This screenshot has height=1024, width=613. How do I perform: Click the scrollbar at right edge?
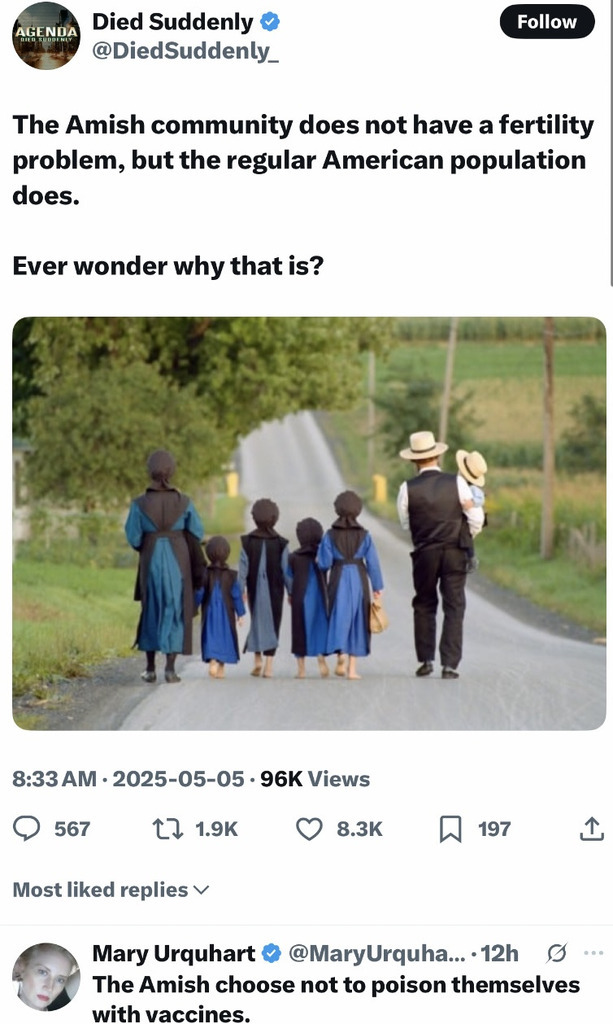tap(610, 144)
